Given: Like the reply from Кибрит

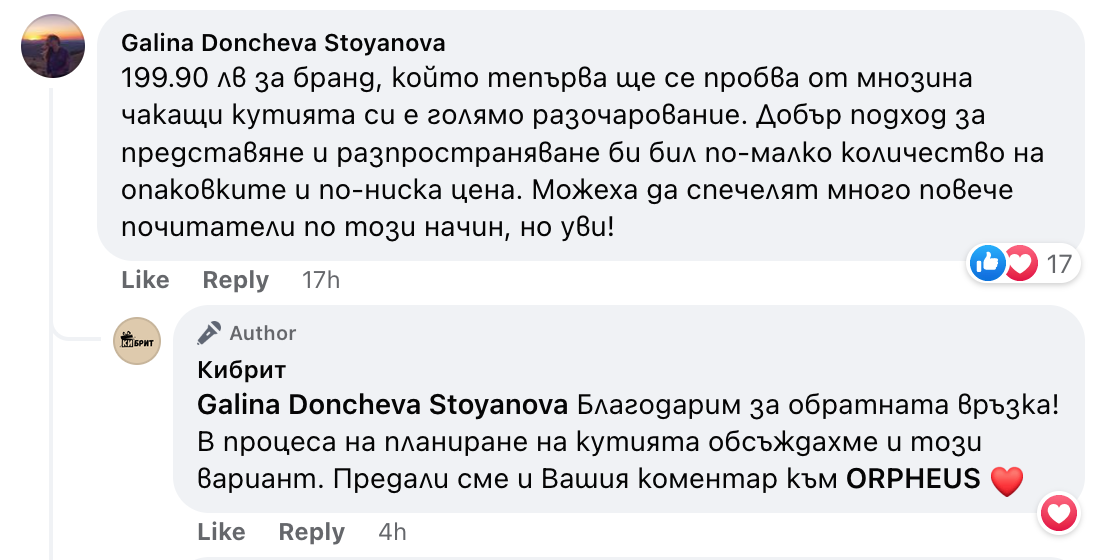Looking at the screenshot, I should coord(221,530).
